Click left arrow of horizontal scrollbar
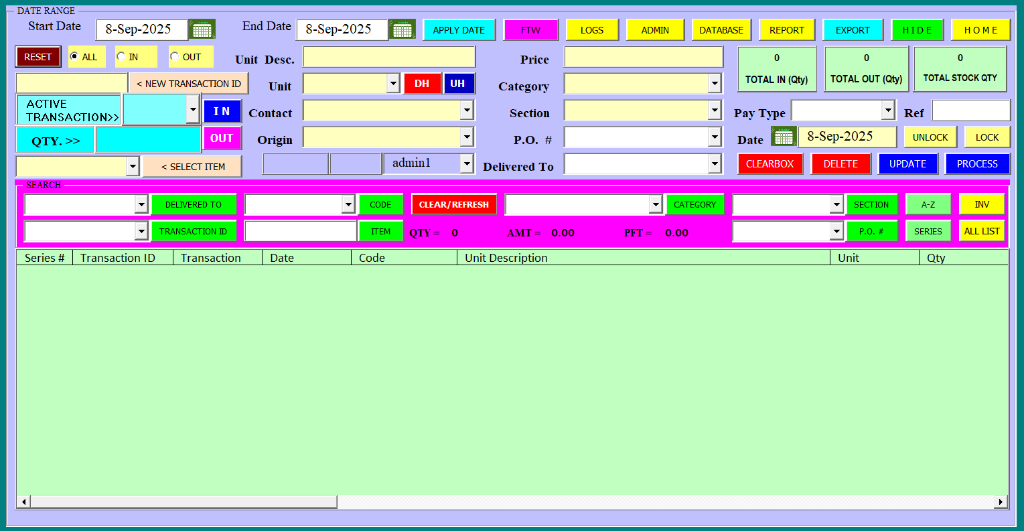The height and width of the screenshot is (531, 1024). (x=24, y=502)
